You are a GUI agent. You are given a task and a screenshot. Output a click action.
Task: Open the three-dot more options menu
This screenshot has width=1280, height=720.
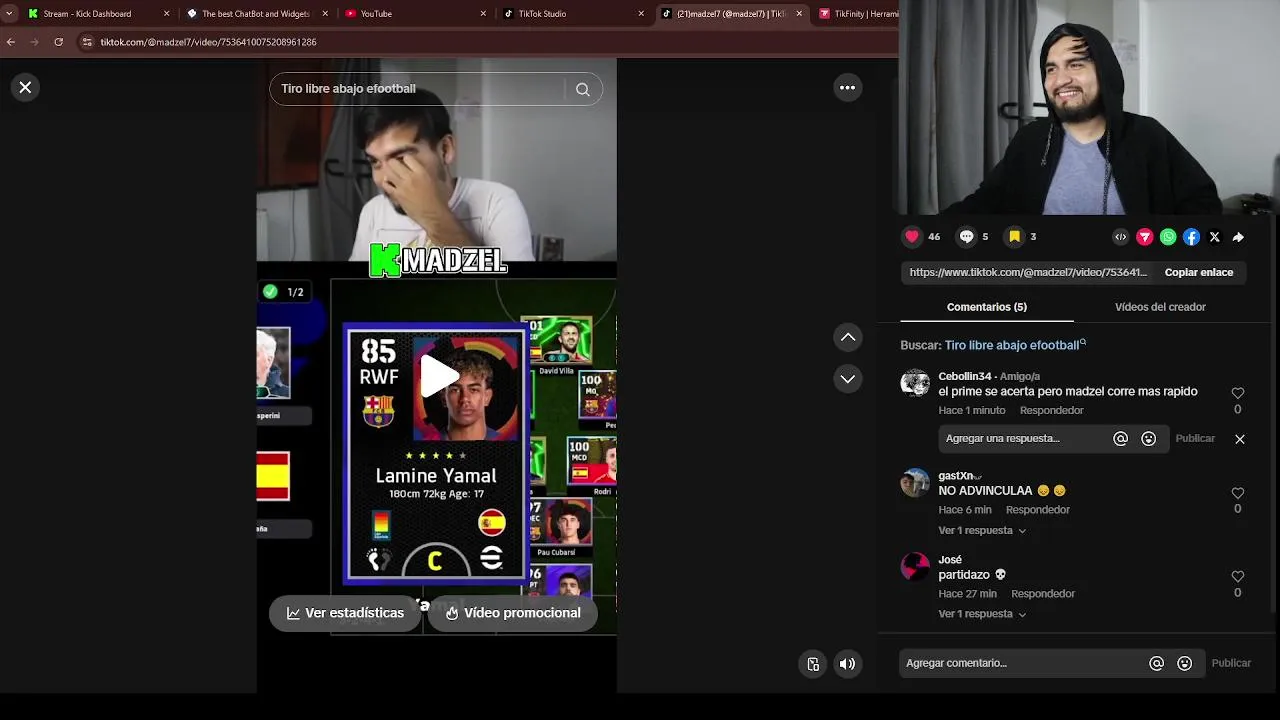847,87
